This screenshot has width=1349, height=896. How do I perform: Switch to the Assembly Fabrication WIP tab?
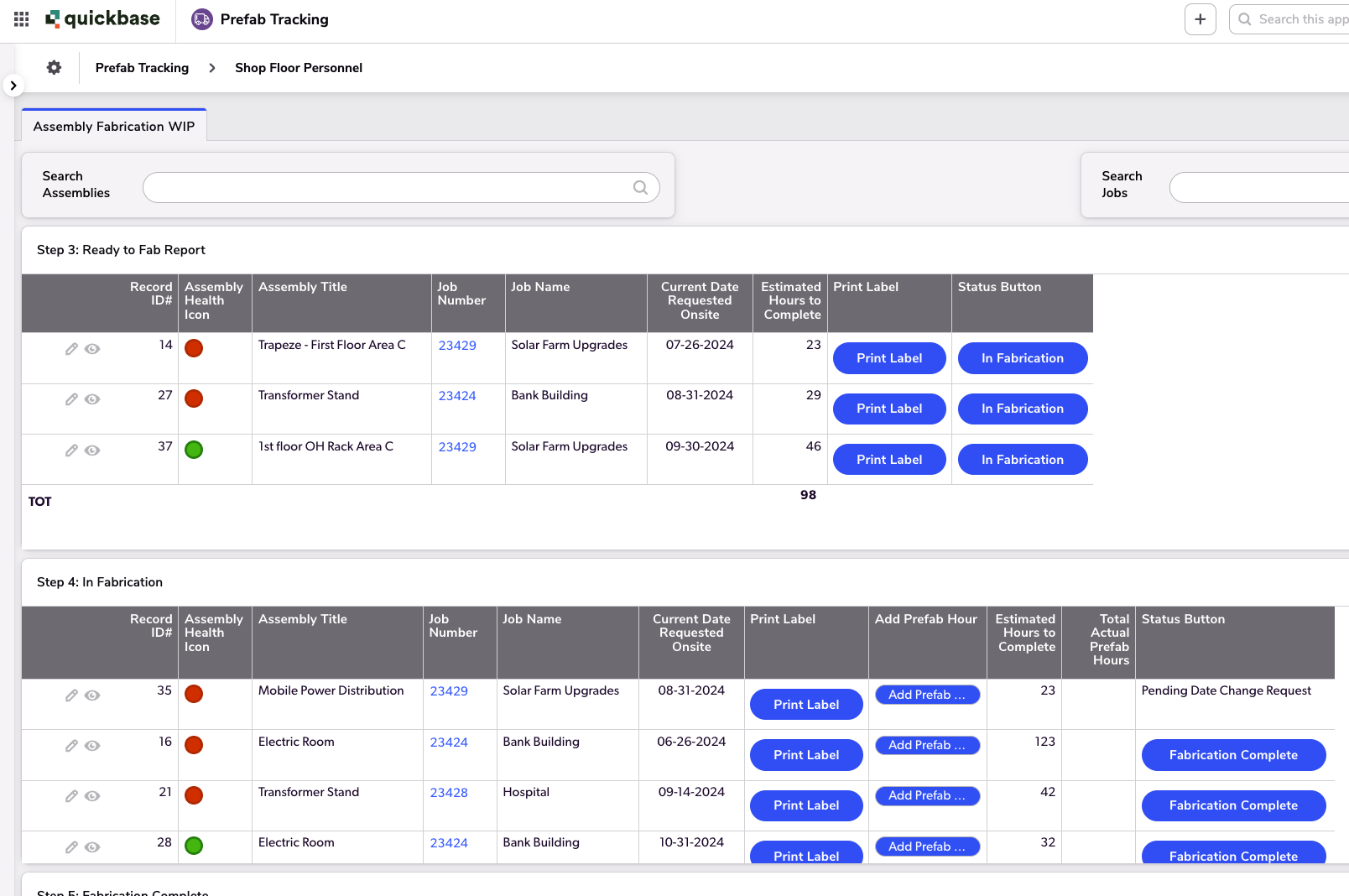[114, 126]
